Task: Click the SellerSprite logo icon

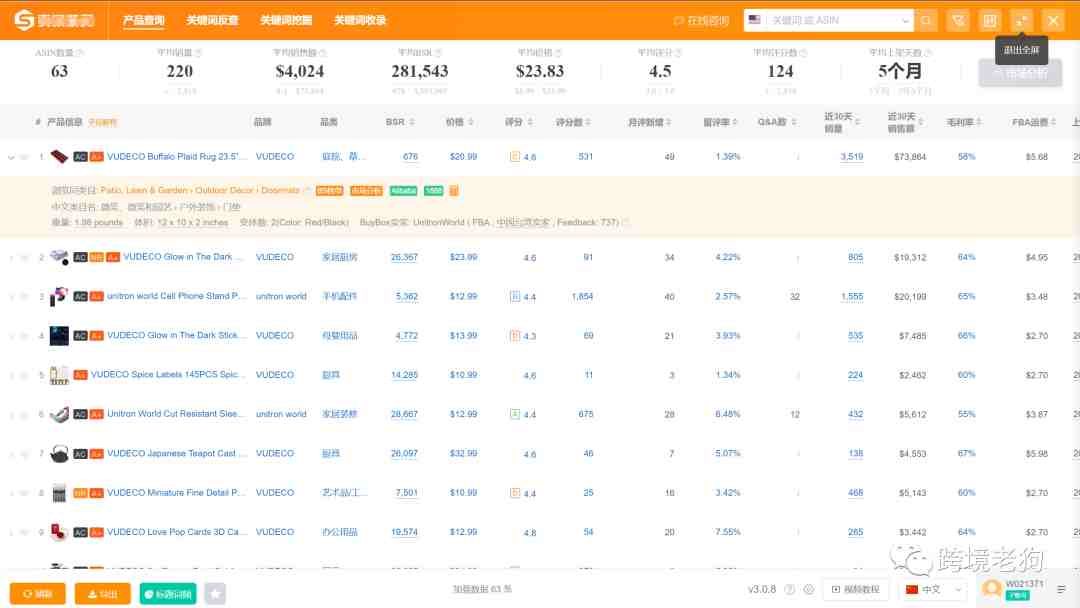Action: pyautogui.click(x=24, y=20)
